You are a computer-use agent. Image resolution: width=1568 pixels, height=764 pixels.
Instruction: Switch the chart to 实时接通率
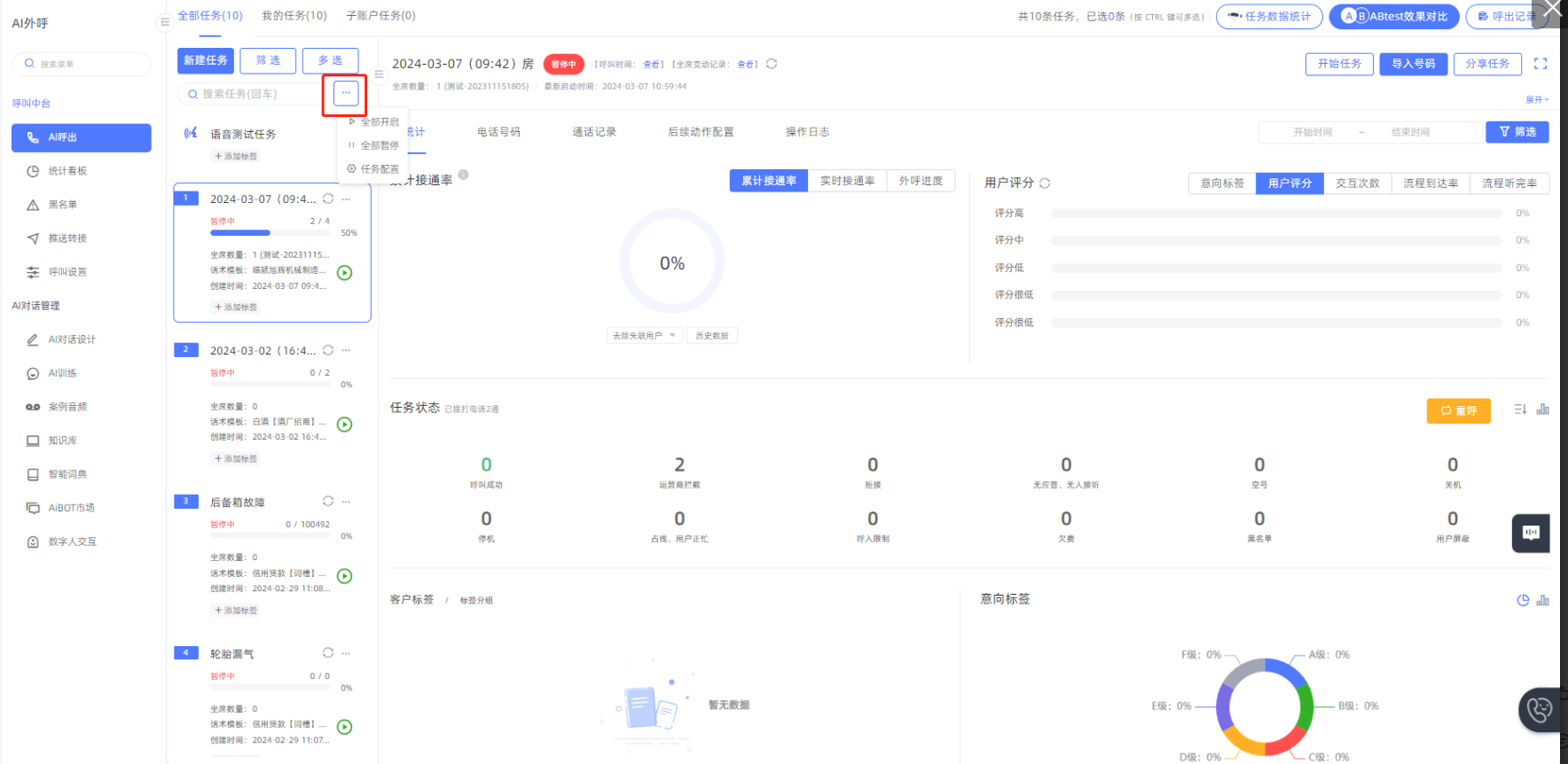pyautogui.click(x=847, y=181)
